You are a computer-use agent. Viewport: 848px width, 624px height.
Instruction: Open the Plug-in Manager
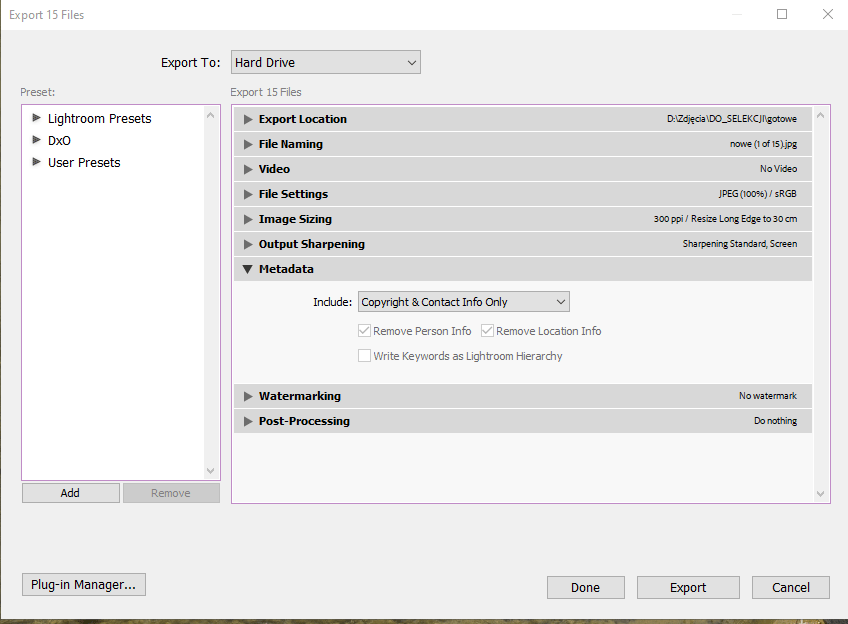(84, 585)
